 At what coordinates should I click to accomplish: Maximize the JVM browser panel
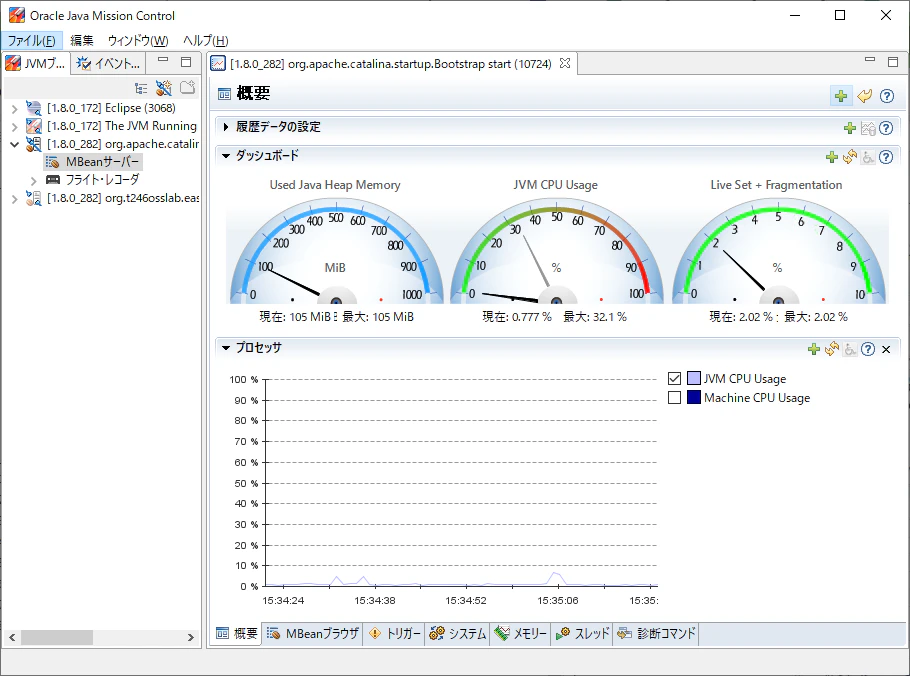click(x=186, y=62)
